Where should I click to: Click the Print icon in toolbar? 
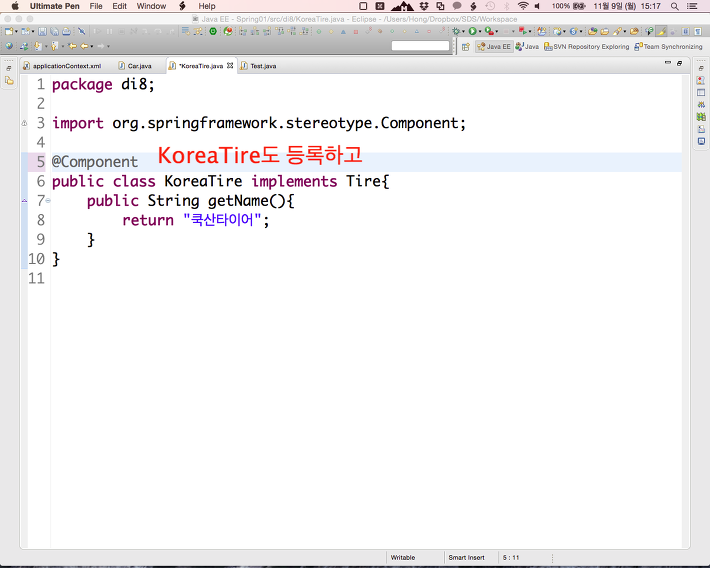tap(67, 31)
